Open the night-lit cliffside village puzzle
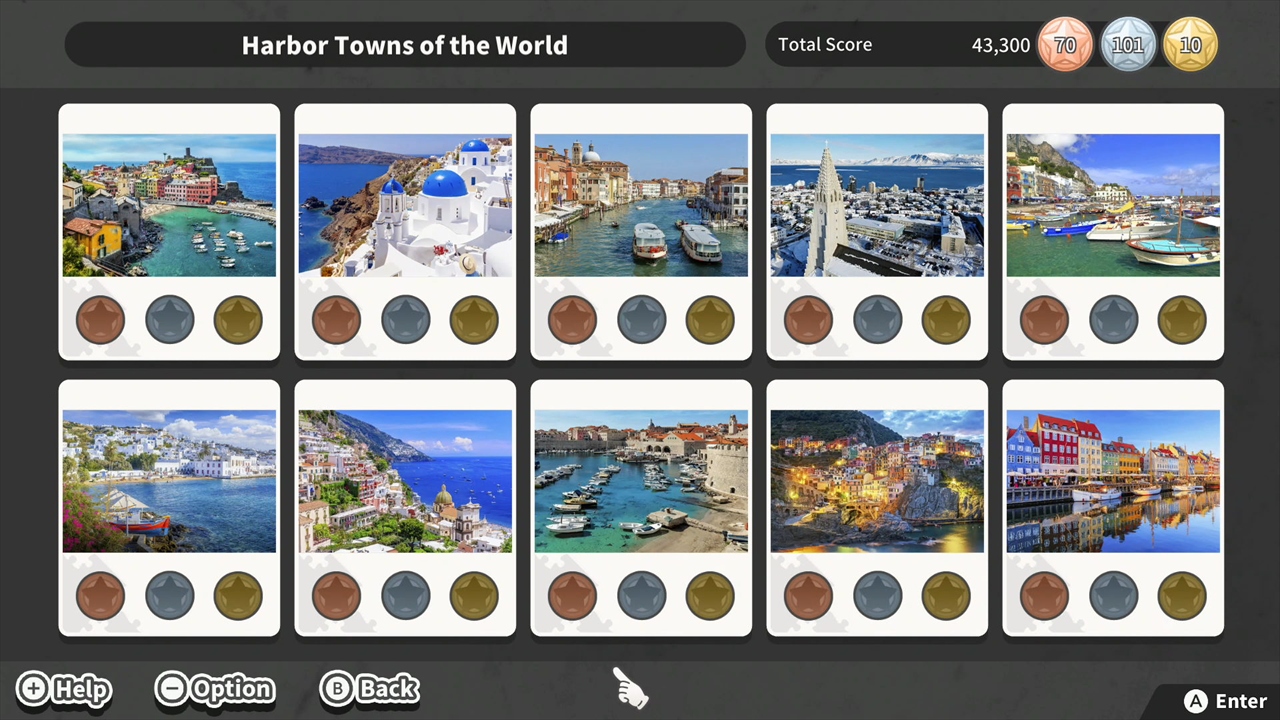The image size is (1280, 720). [x=877, y=481]
